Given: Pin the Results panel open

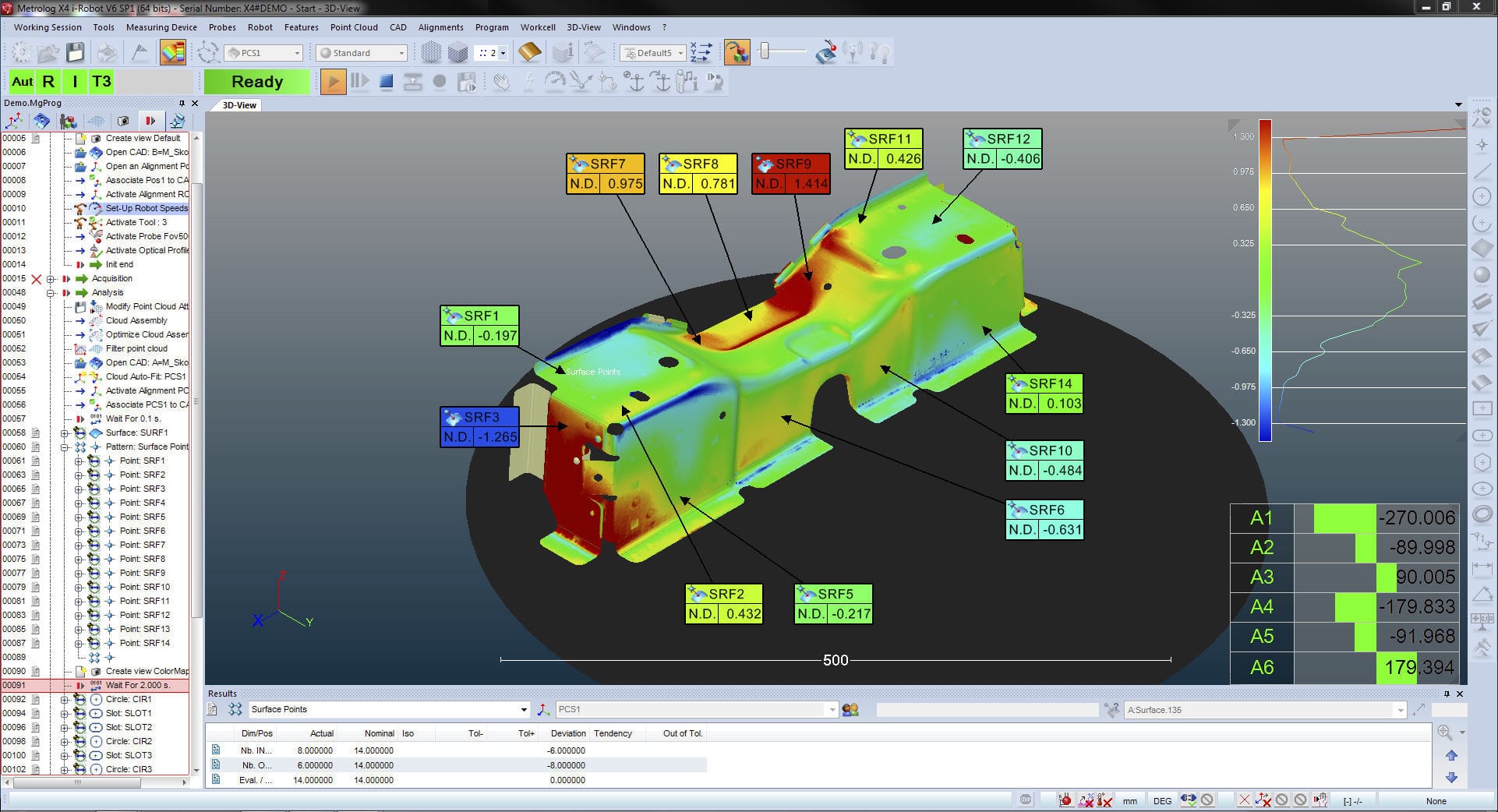Looking at the screenshot, I should click(x=1447, y=693).
